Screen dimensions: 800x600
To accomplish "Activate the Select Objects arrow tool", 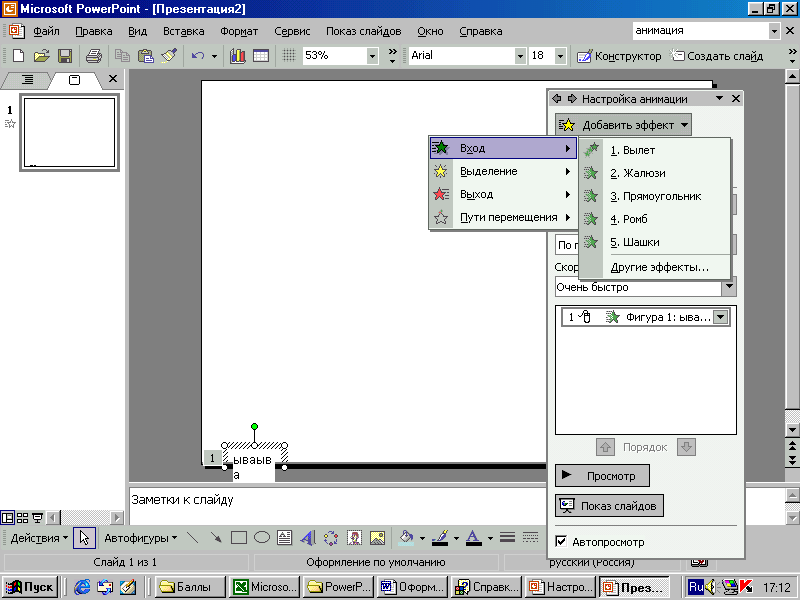I will point(84,538).
